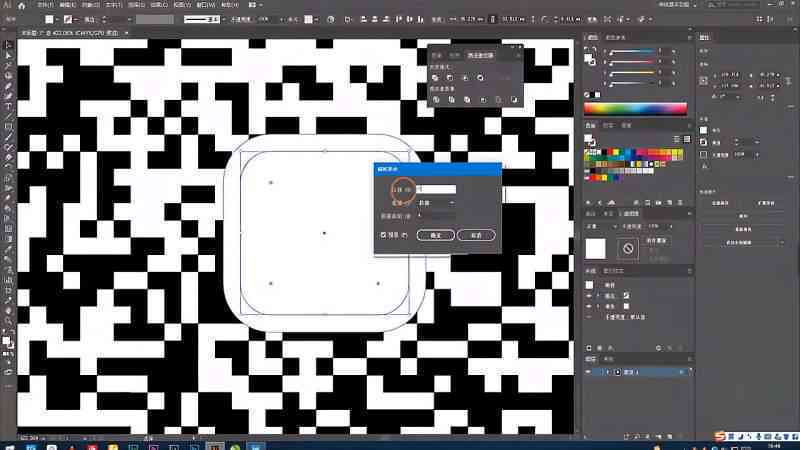Click the Minus Back pathfinder icon
Image resolution: width=800 pixels, height=450 pixels.
pos(514,99)
